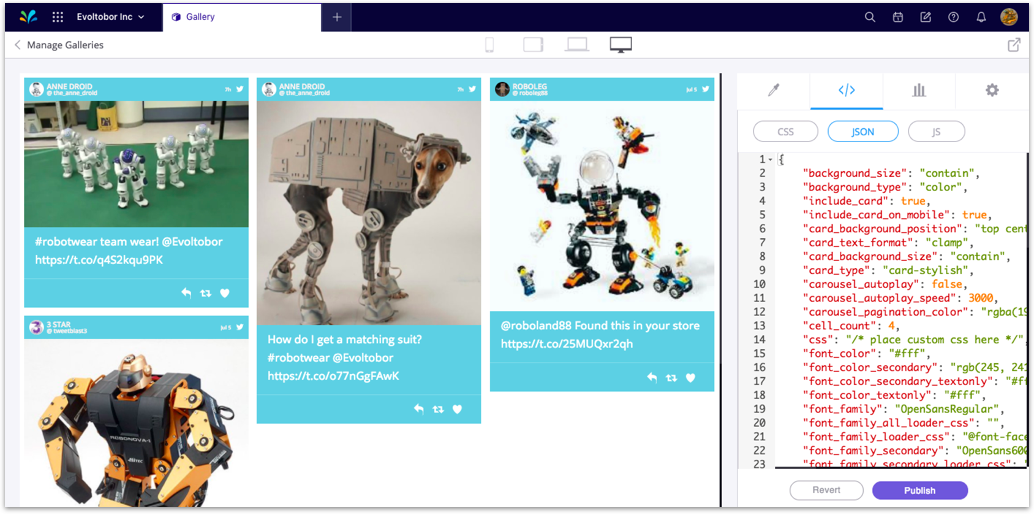Open gallery in new window
The image size is (1034, 514).
tap(1014, 45)
